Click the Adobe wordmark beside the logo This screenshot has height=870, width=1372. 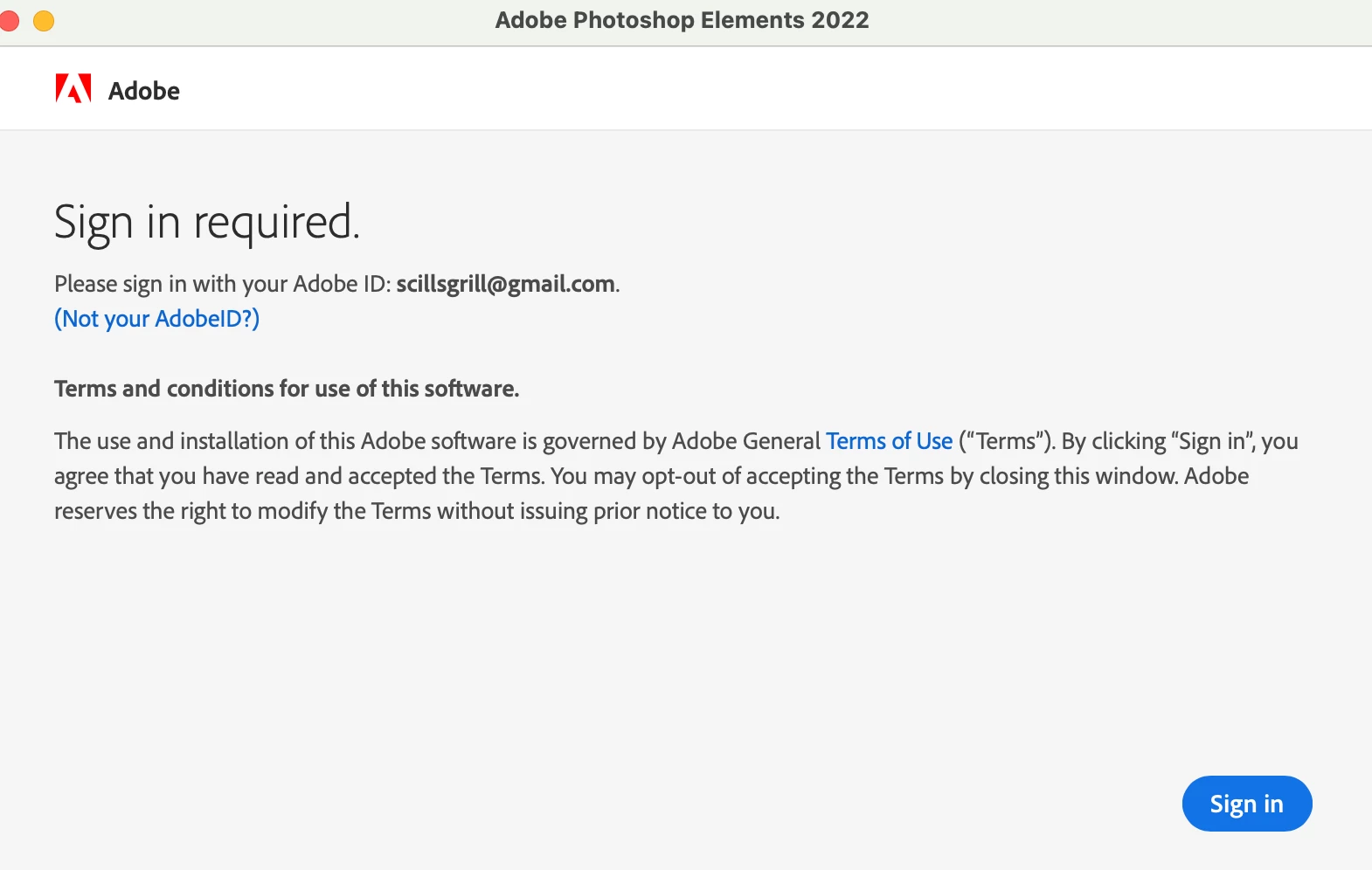point(144,91)
